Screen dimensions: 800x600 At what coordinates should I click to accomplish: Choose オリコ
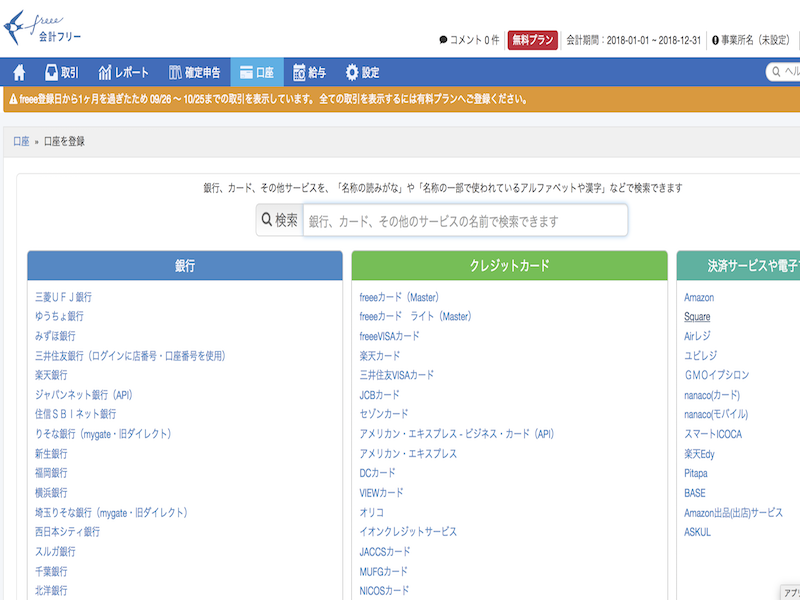[x=371, y=512]
